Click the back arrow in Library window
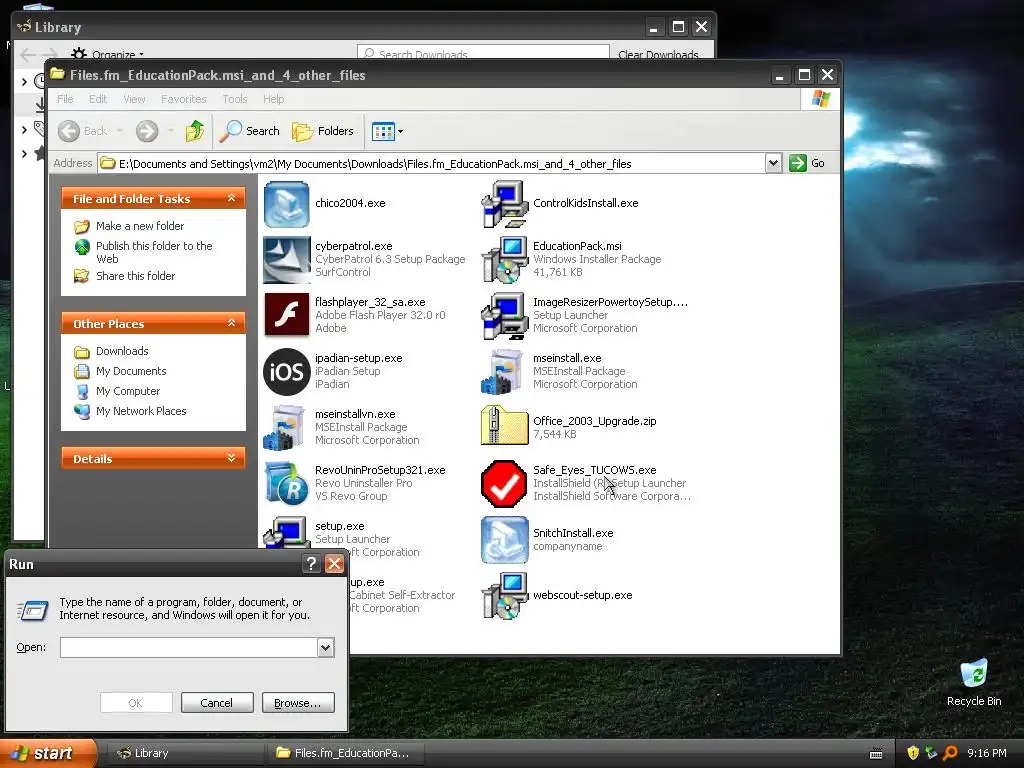 [28, 54]
